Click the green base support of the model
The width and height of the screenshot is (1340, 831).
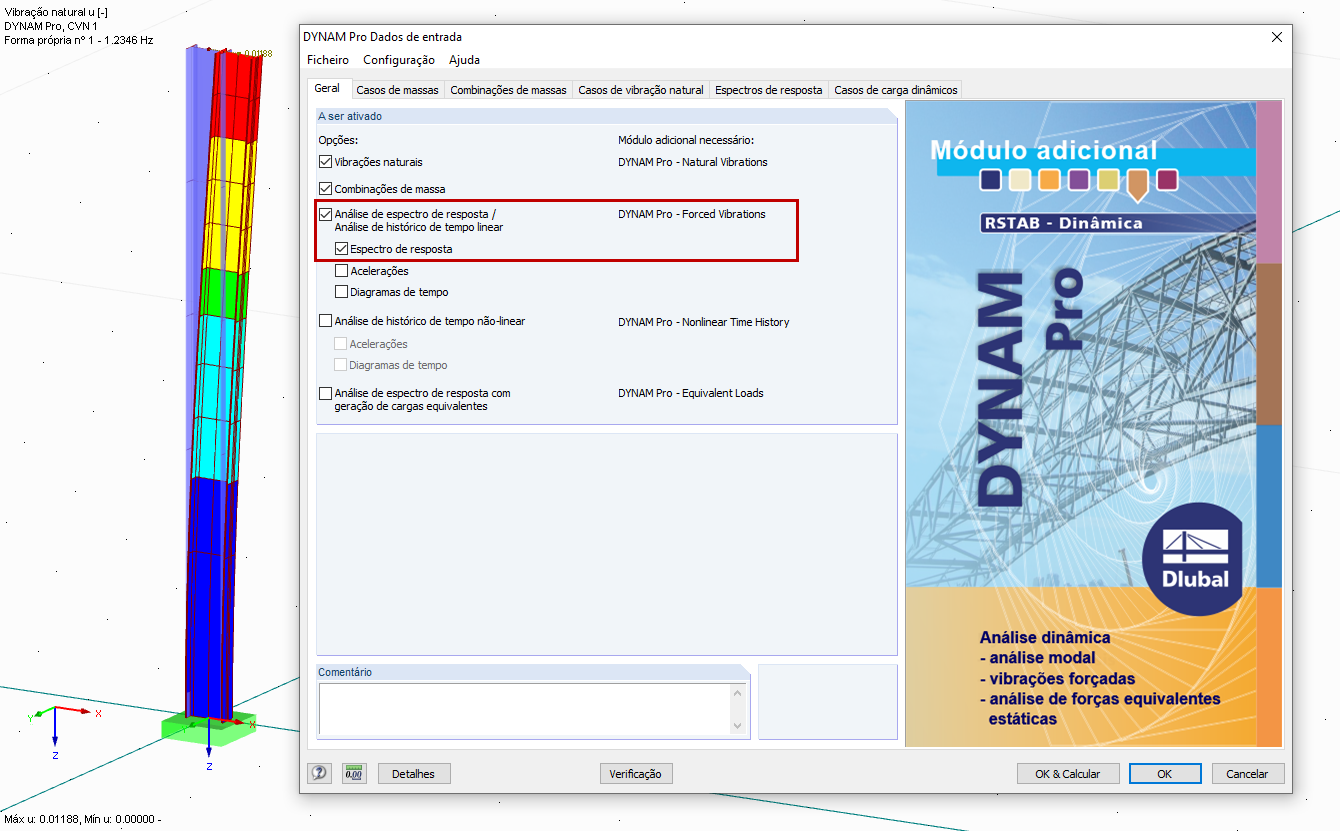[209, 728]
